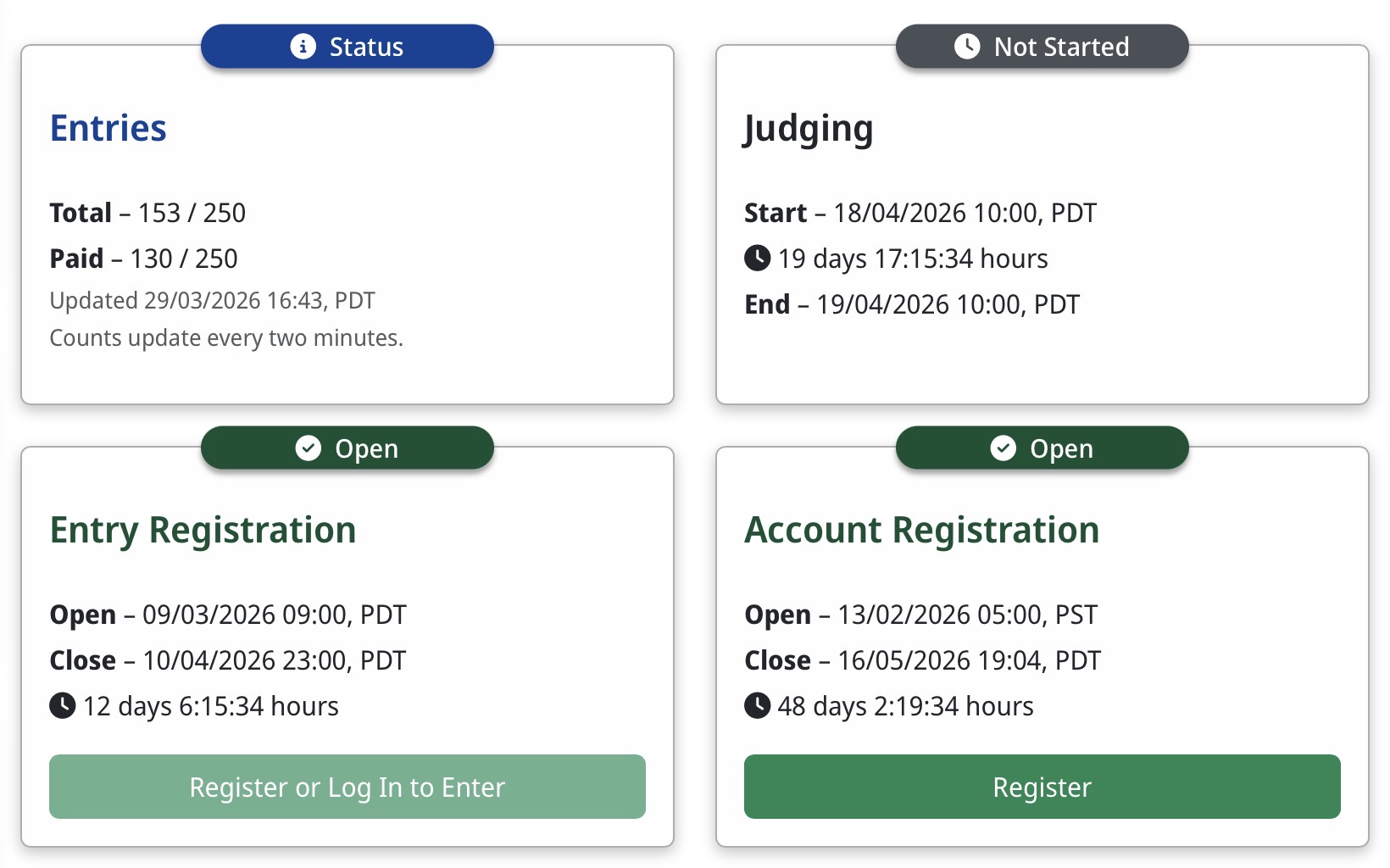
Task: Click the Account Registration heading
Action: point(921,530)
